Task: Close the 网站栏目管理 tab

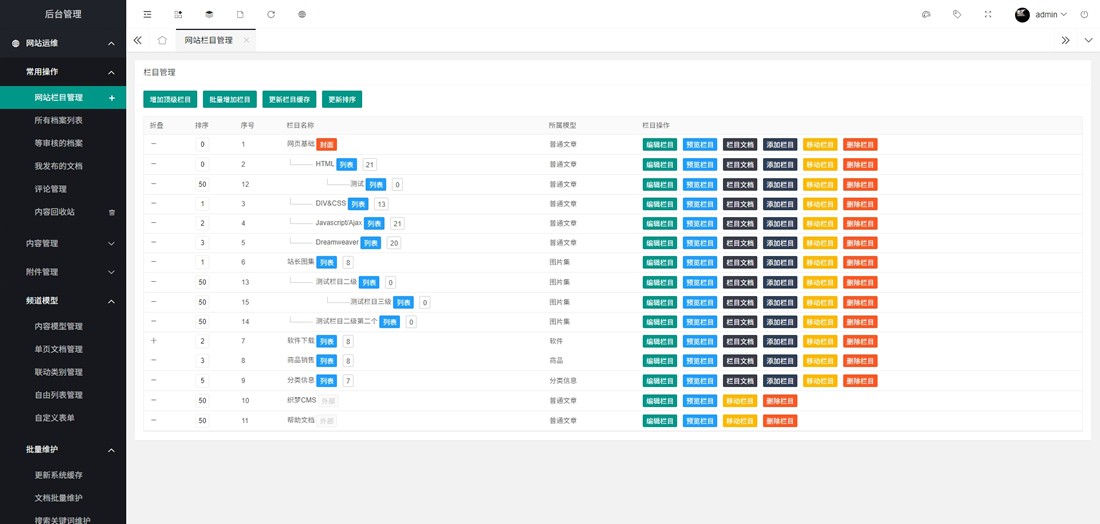Action: click(x=246, y=40)
